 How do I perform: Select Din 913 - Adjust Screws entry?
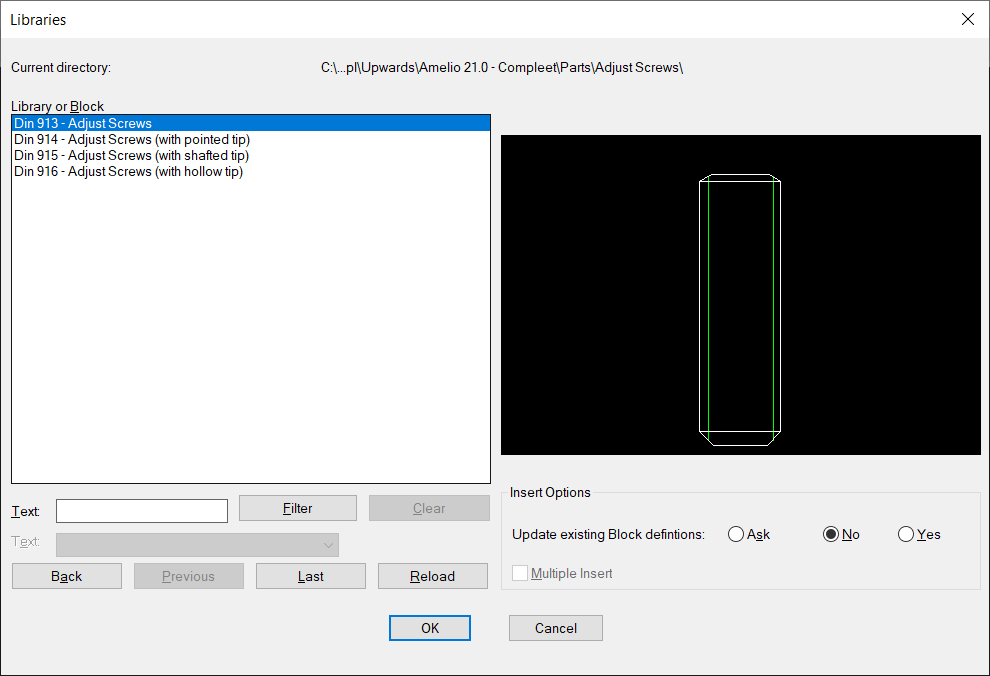251,123
